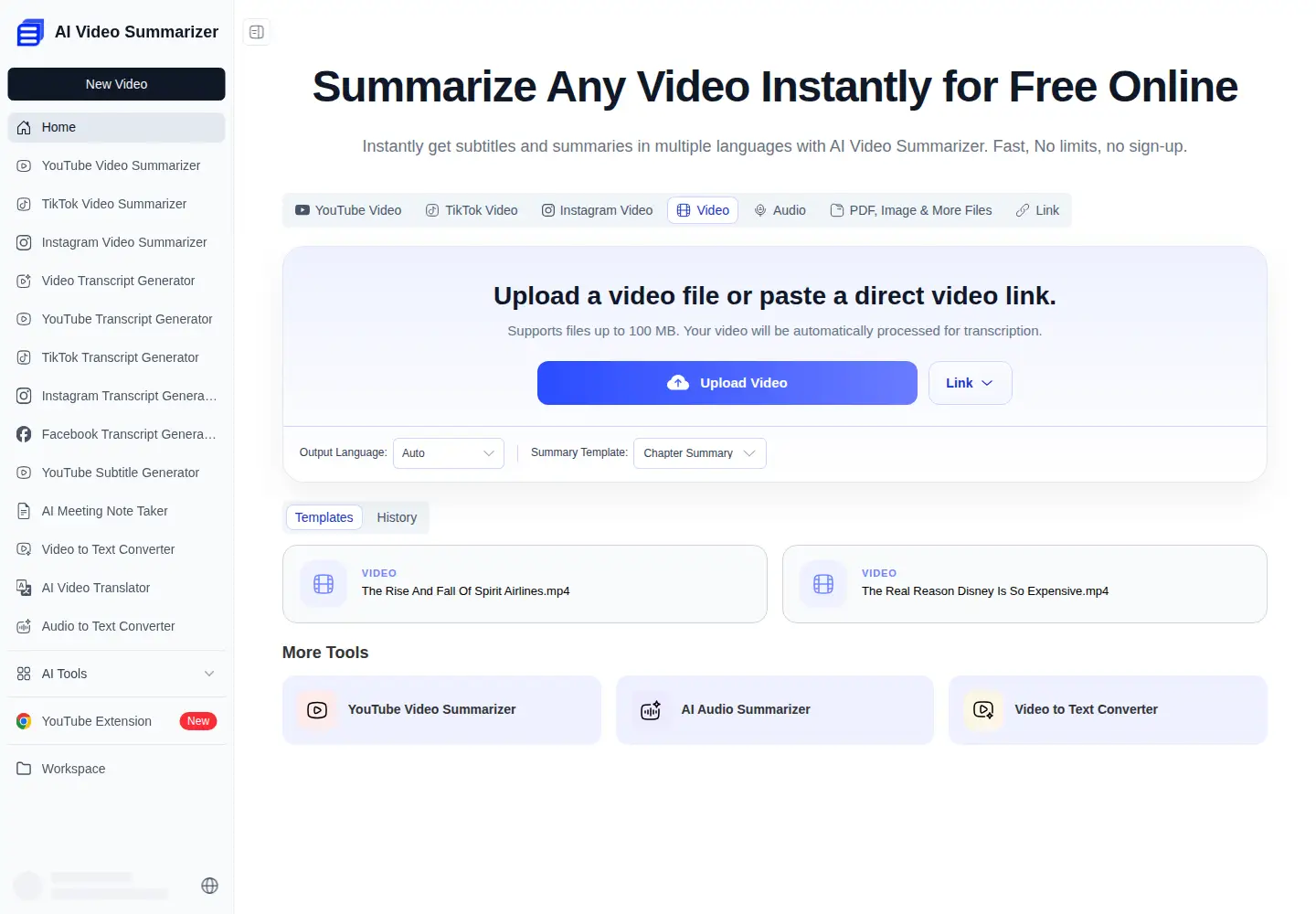1316x914 pixels.
Task: Click the Chrome icon beside YouTube Extension
Action: 24,721
